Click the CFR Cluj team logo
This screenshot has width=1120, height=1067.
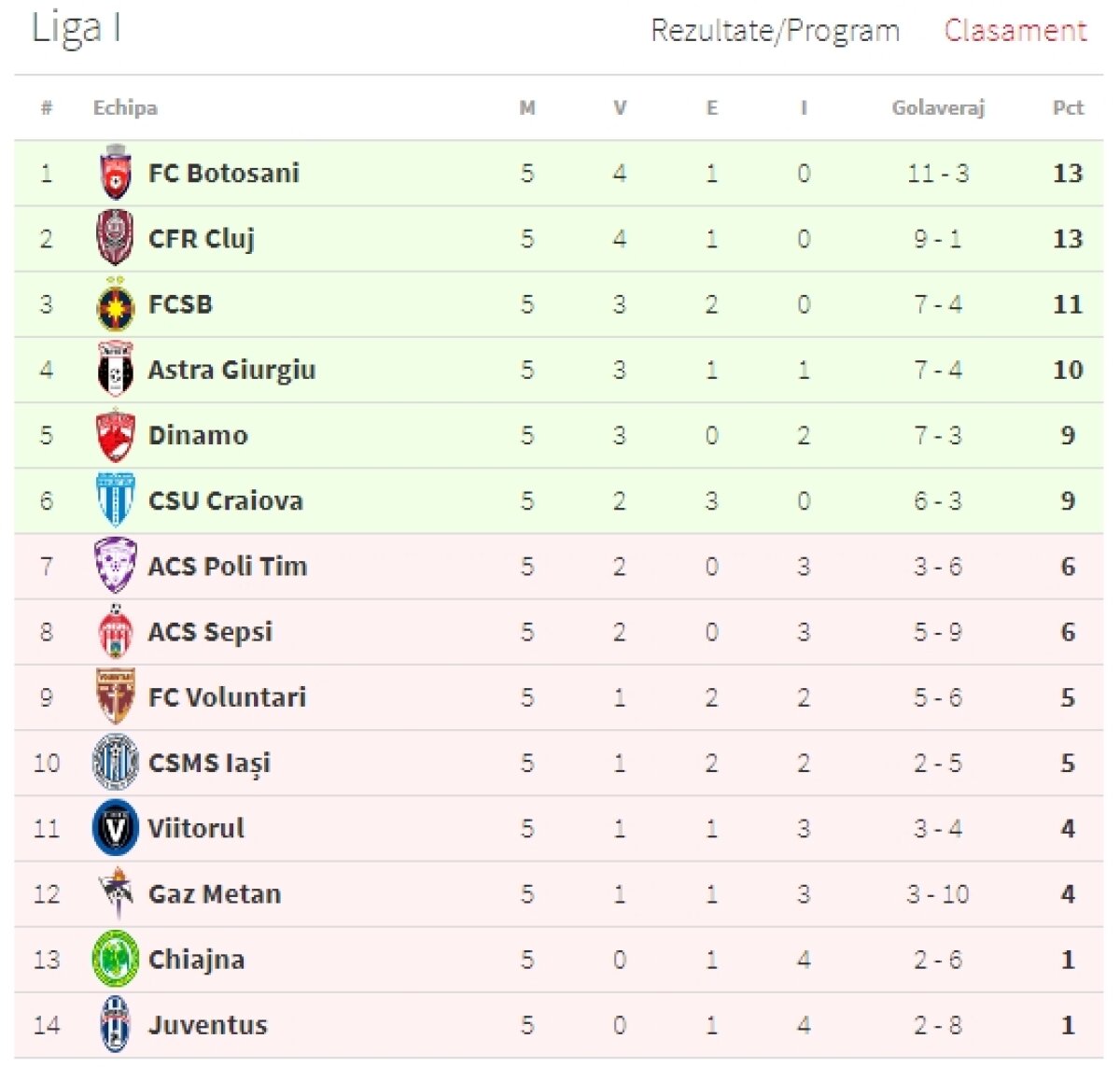[116, 239]
